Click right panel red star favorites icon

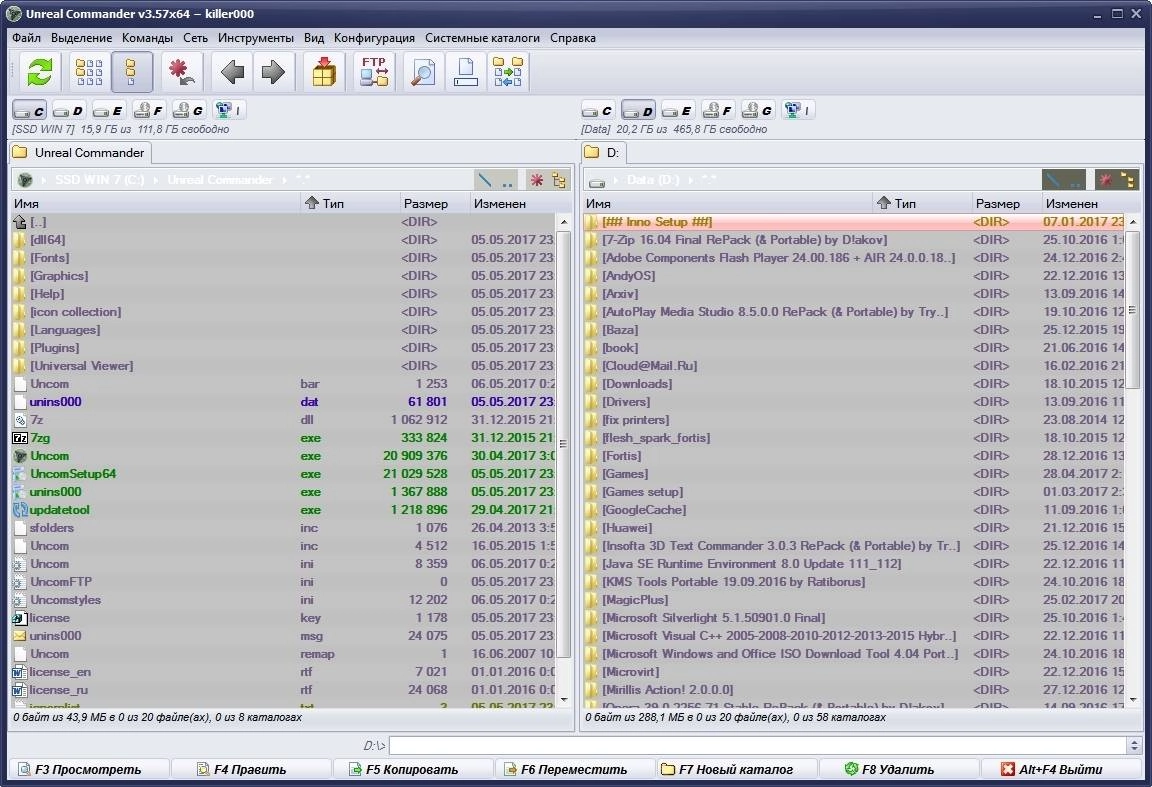1105,179
